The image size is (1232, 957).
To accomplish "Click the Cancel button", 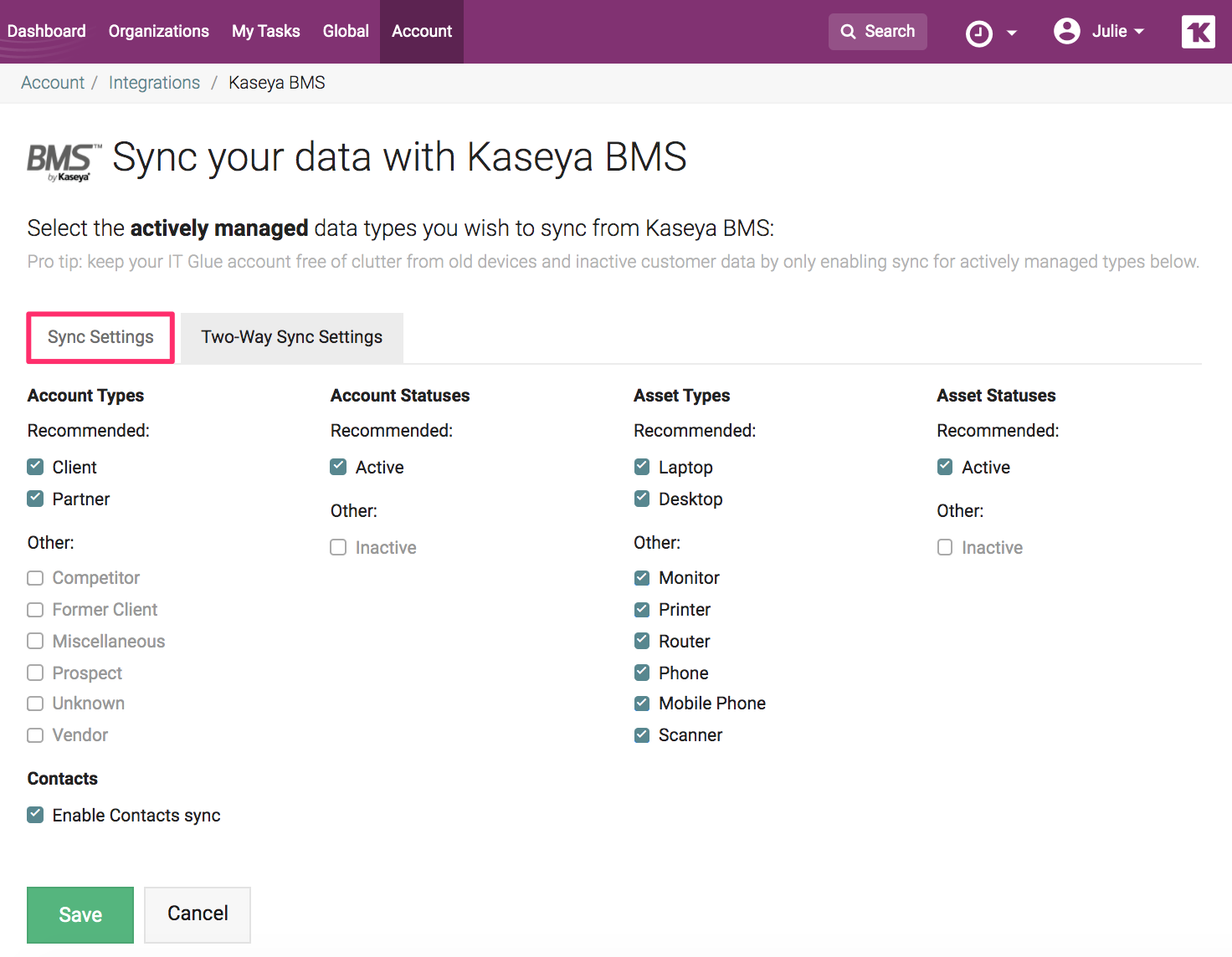I will pyautogui.click(x=198, y=913).
